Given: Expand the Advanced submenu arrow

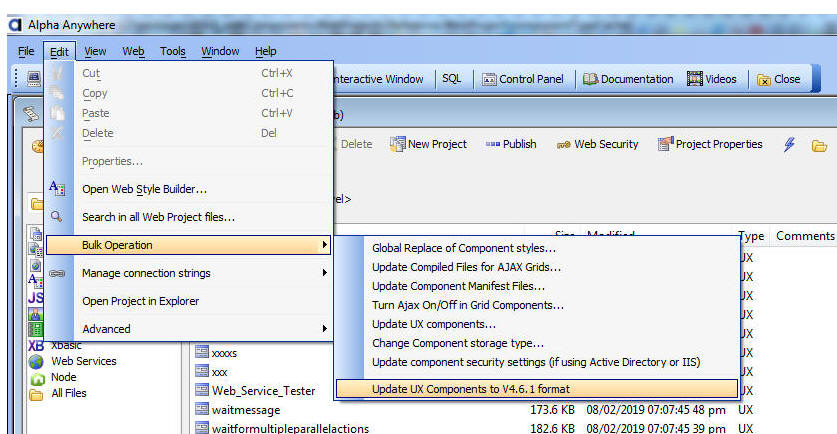Looking at the screenshot, I should coord(324,328).
